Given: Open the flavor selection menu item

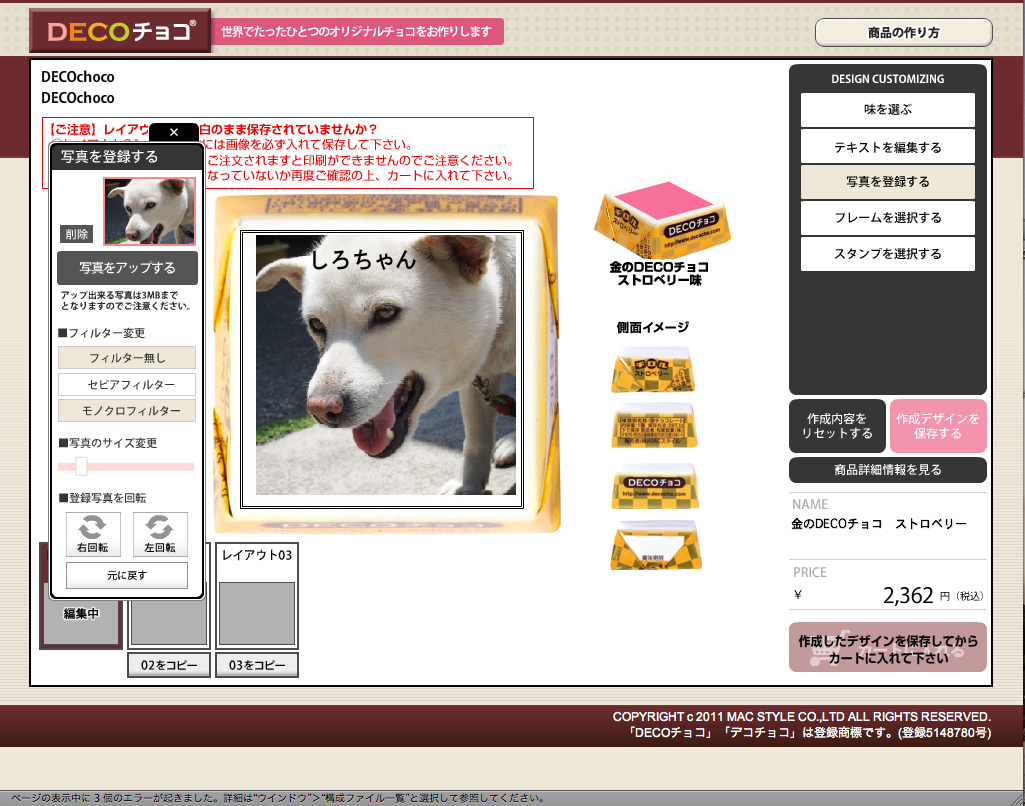Looking at the screenshot, I should (887, 110).
